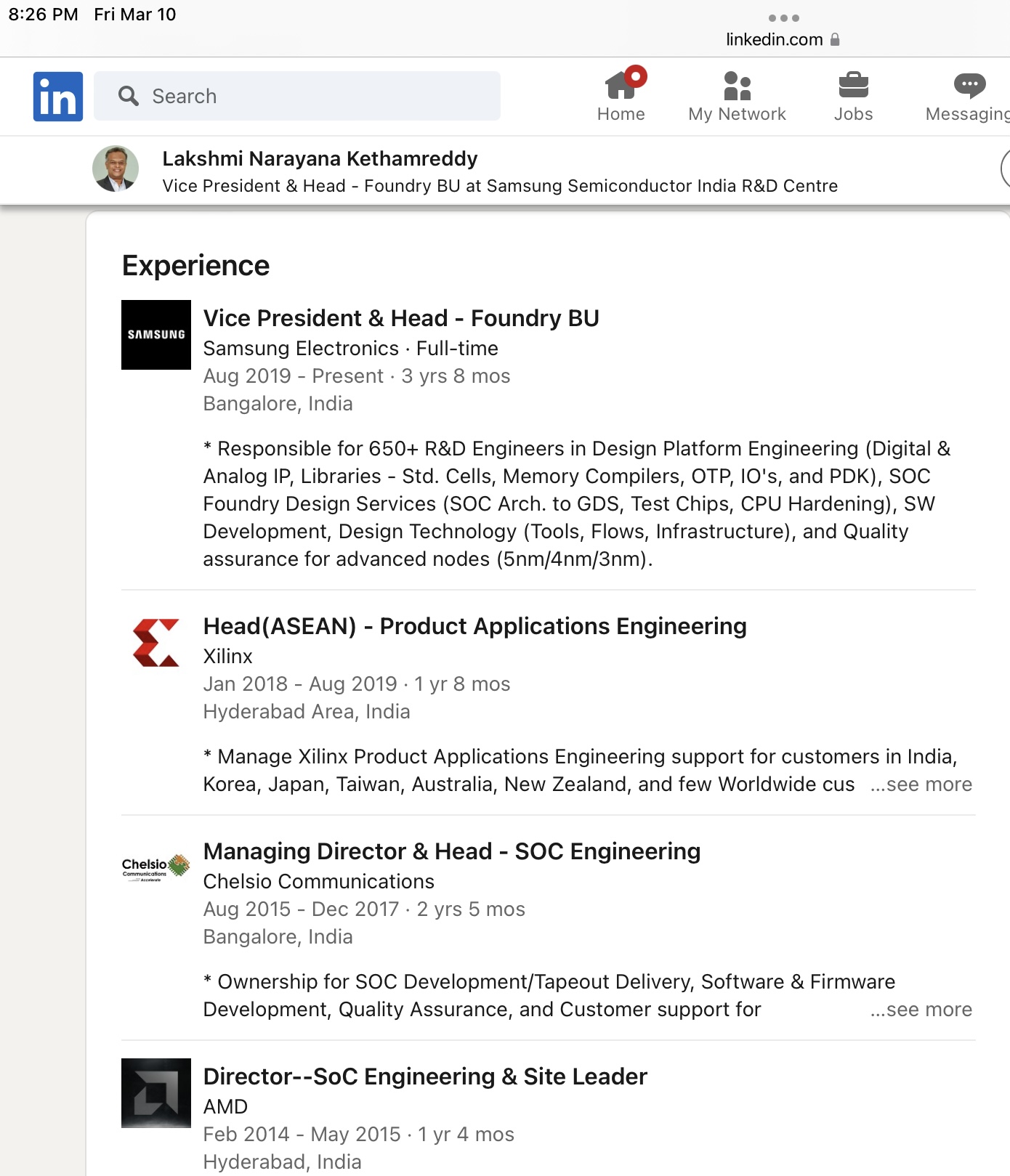The width and height of the screenshot is (1010, 1176).
Task: Open the Xilinx company logo
Action: pyautogui.click(x=156, y=643)
